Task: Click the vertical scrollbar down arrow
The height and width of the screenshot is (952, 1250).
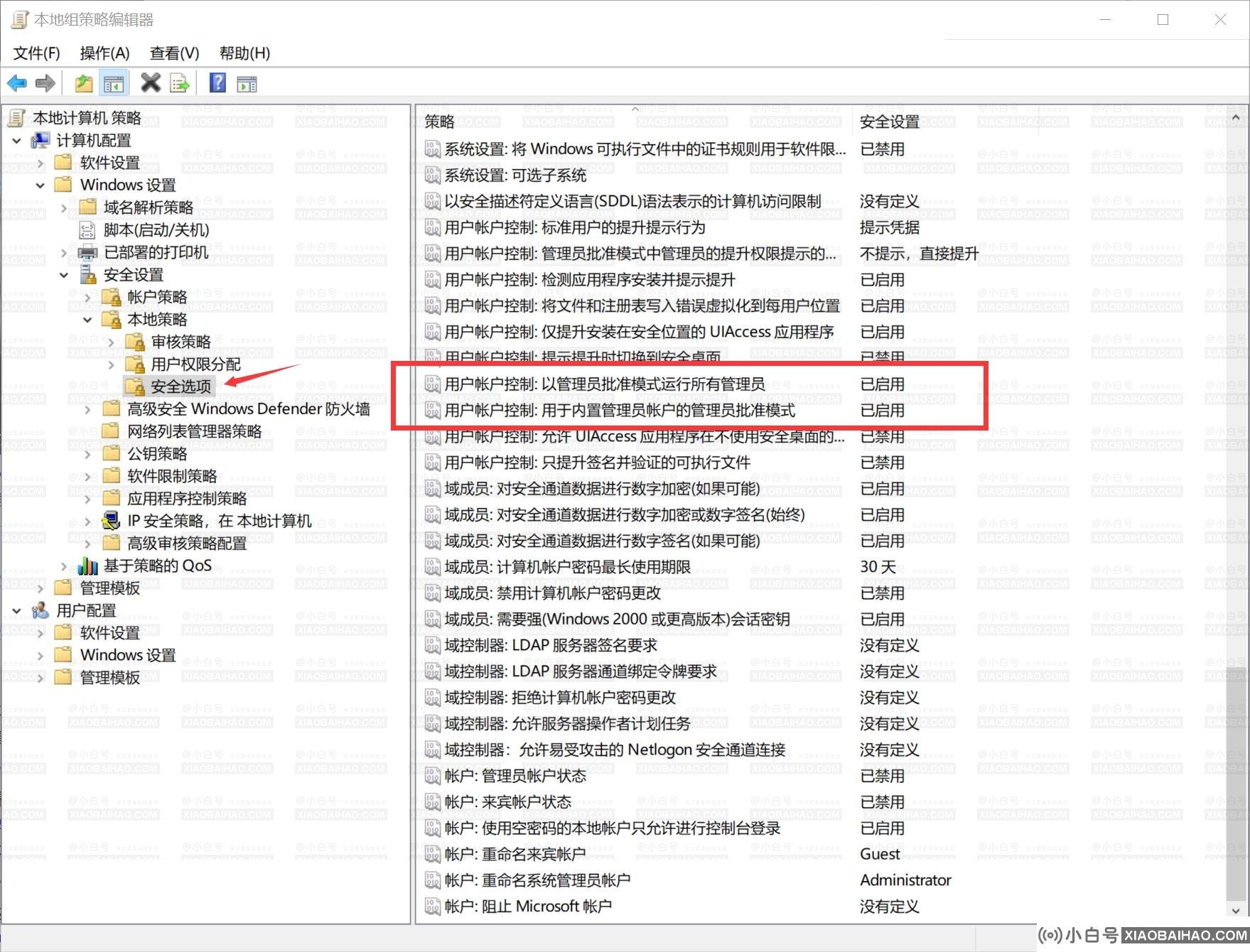Action: click(x=1236, y=910)
